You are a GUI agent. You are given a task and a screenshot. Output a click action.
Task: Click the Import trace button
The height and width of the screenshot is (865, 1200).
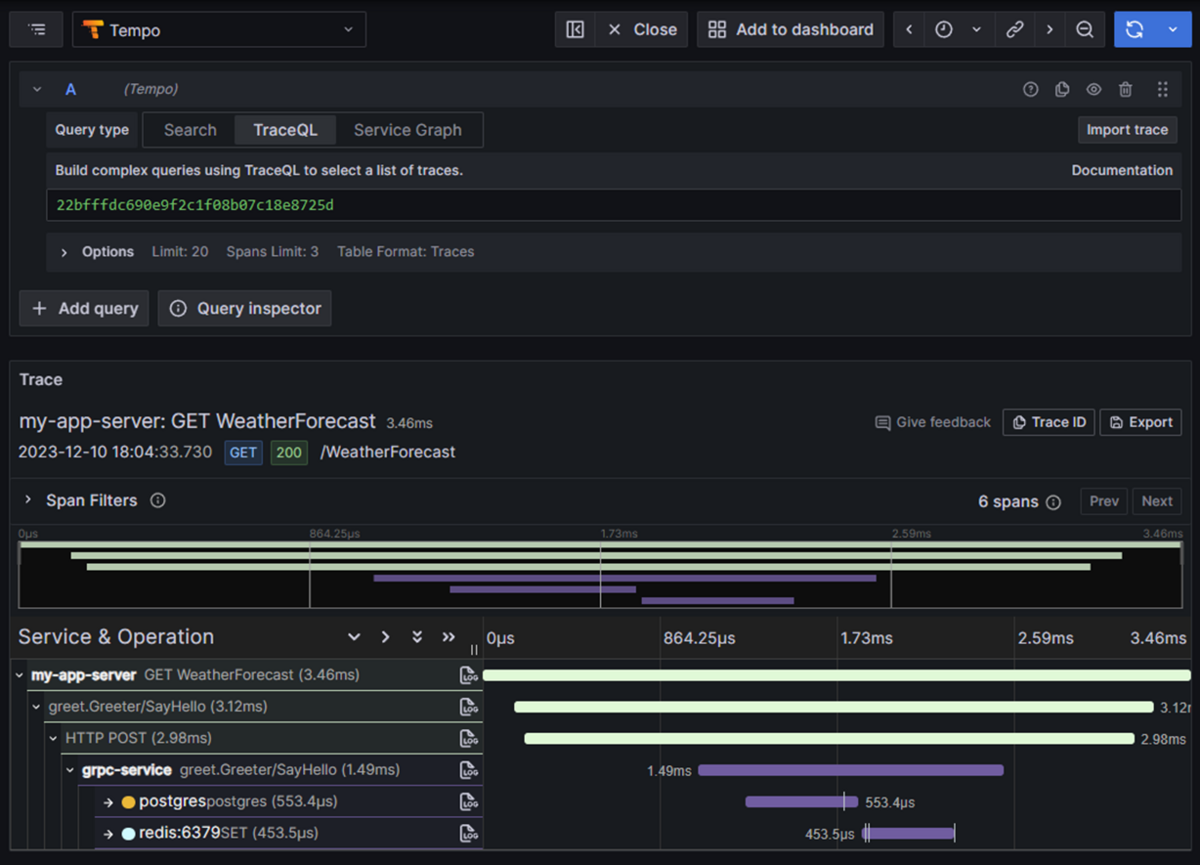pyautogui.click(x=1127, y=130)
